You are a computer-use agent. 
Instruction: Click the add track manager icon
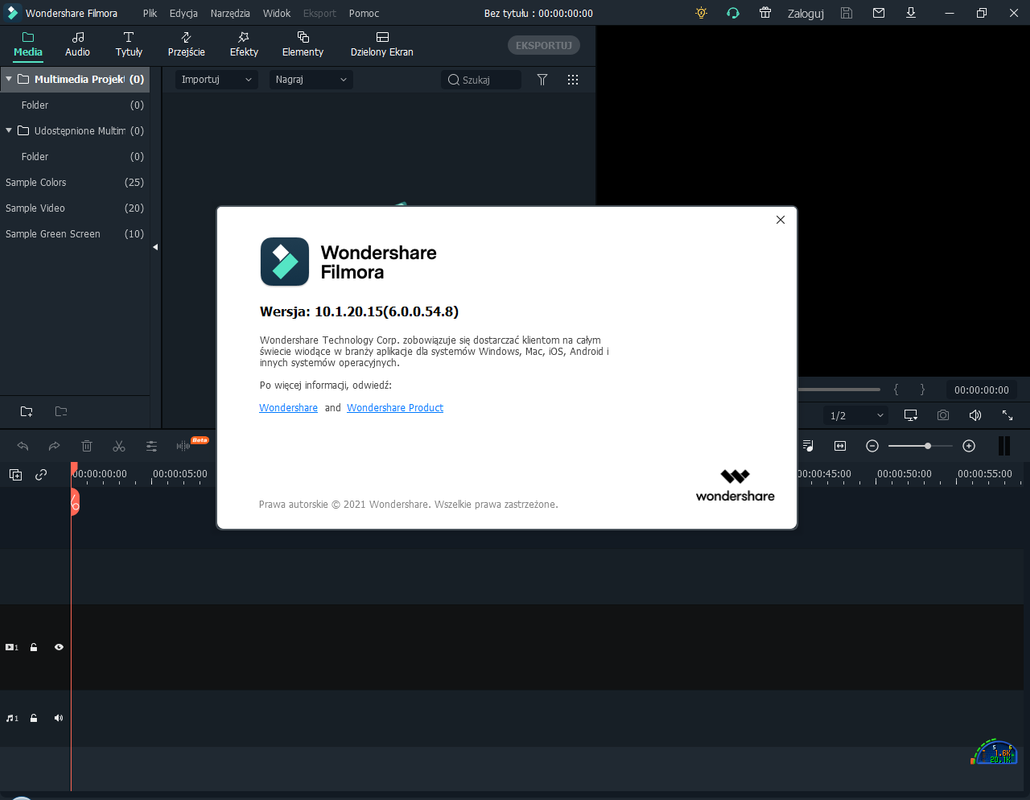(x=15, y=474)
